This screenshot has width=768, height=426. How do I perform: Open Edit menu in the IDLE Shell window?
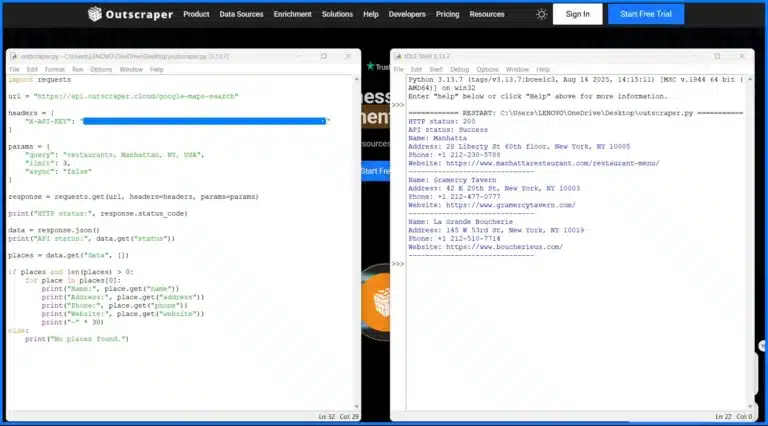tap(416, 70)
